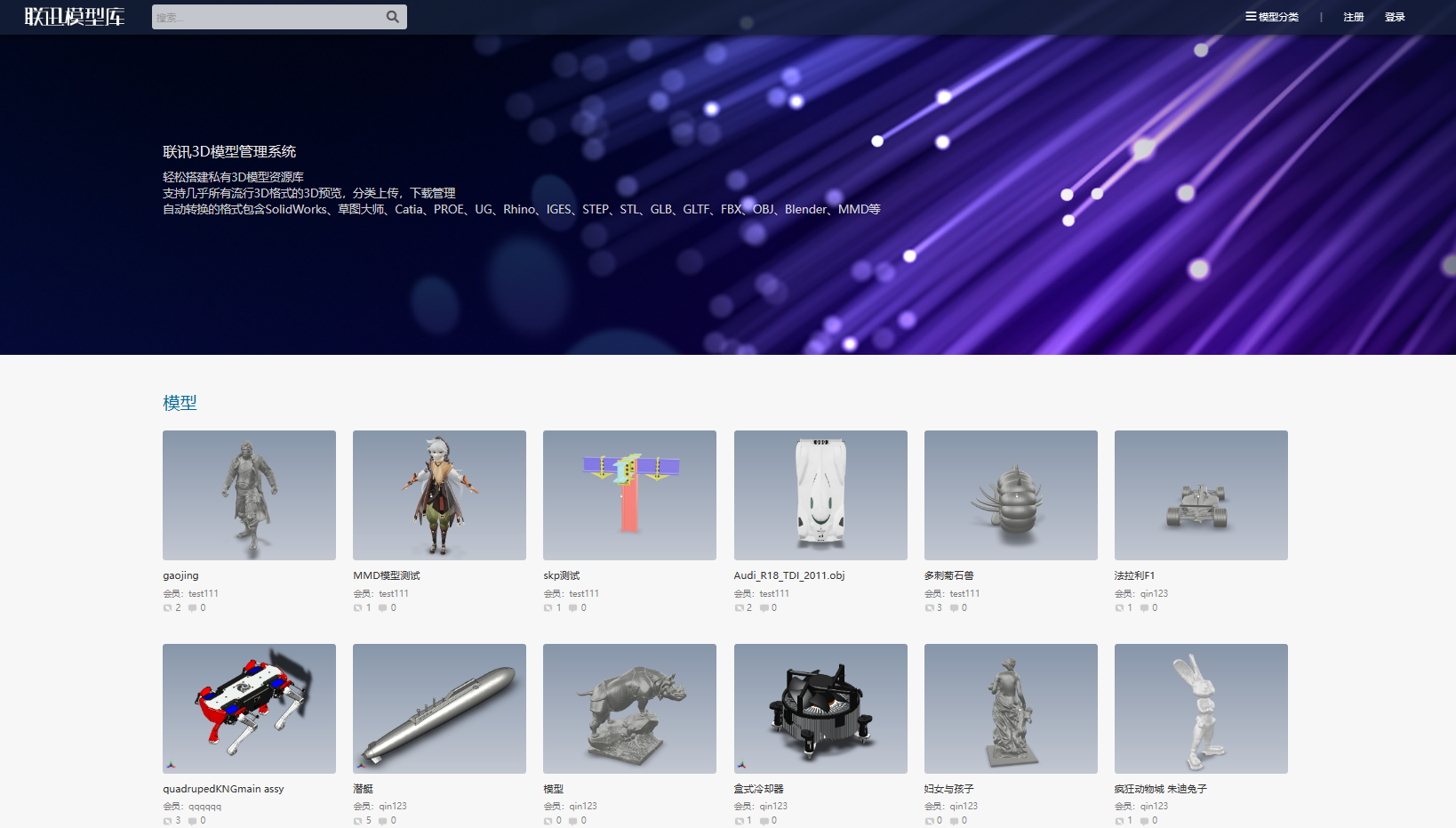Click the comment icon under 多刺菊石兽
This screenshot has height=828, width=1456.
[954, 608]
